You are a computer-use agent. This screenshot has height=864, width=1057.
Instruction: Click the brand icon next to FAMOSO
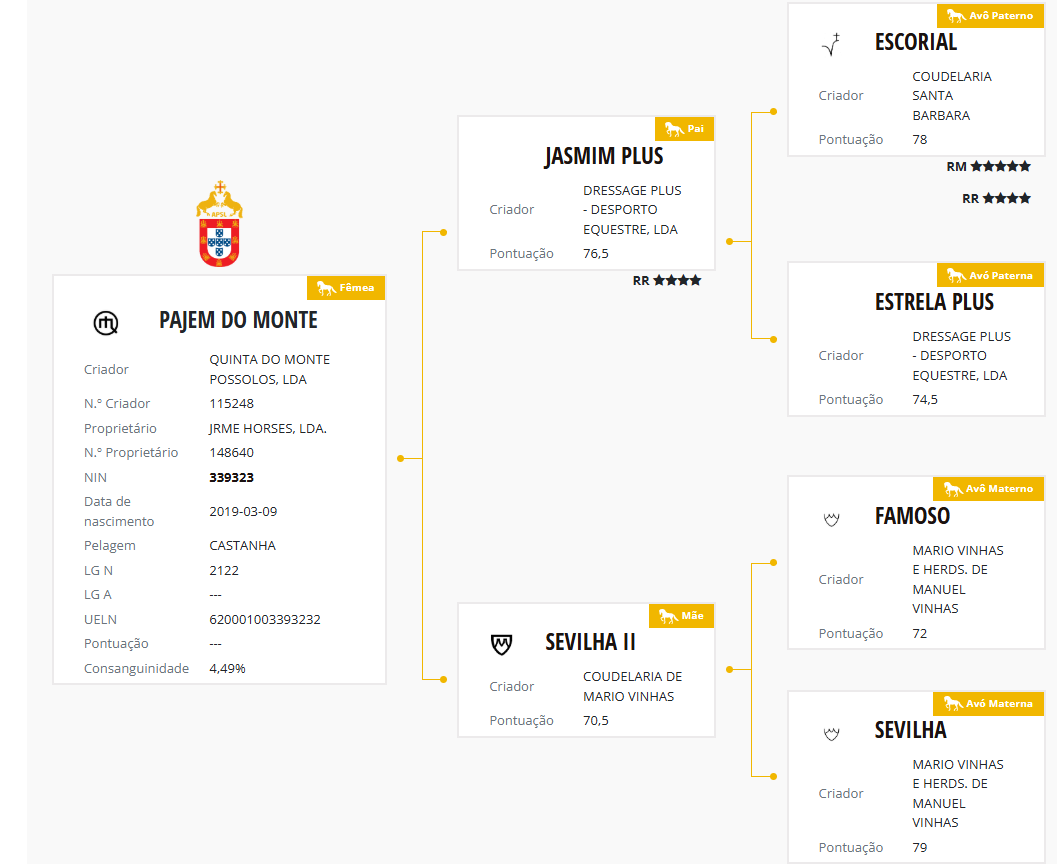830,518
